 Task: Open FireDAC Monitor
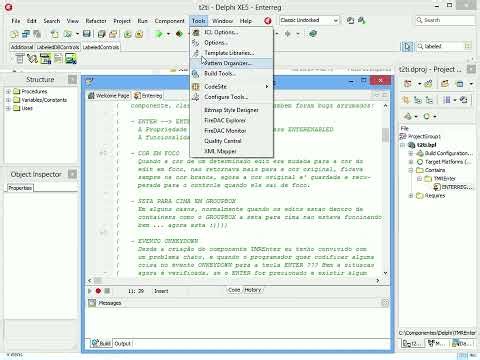(x=232, y=131)
